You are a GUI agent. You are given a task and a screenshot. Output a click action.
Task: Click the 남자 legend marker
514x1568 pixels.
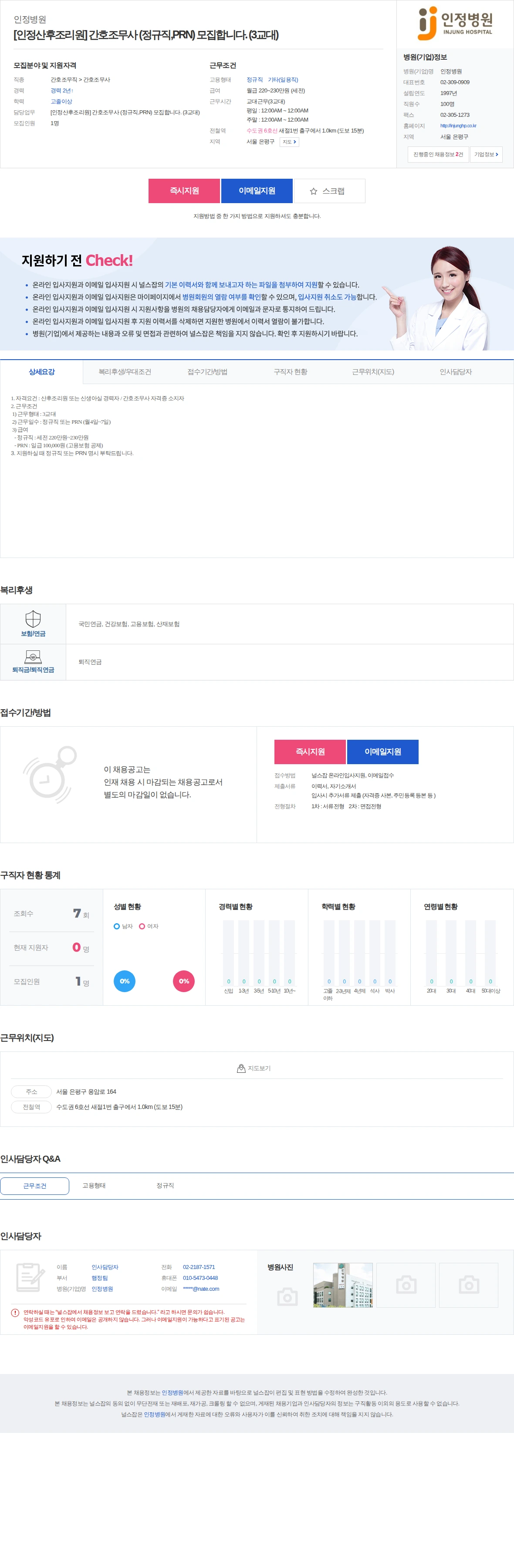(117, 926)
